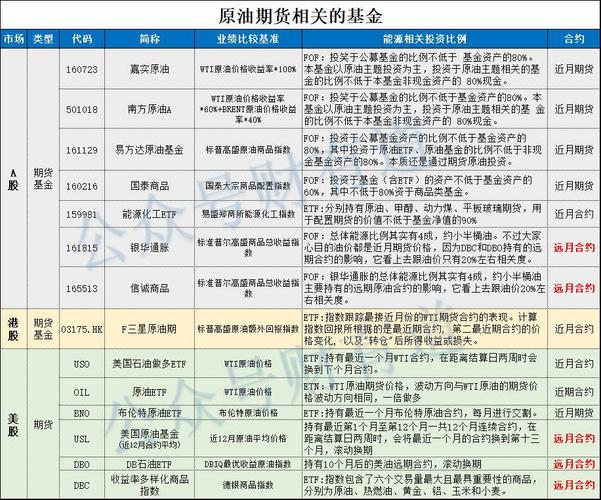601x500 pixels.
Task: Click benchmark 近12月原油平均价格
Action: click(248, 439)
